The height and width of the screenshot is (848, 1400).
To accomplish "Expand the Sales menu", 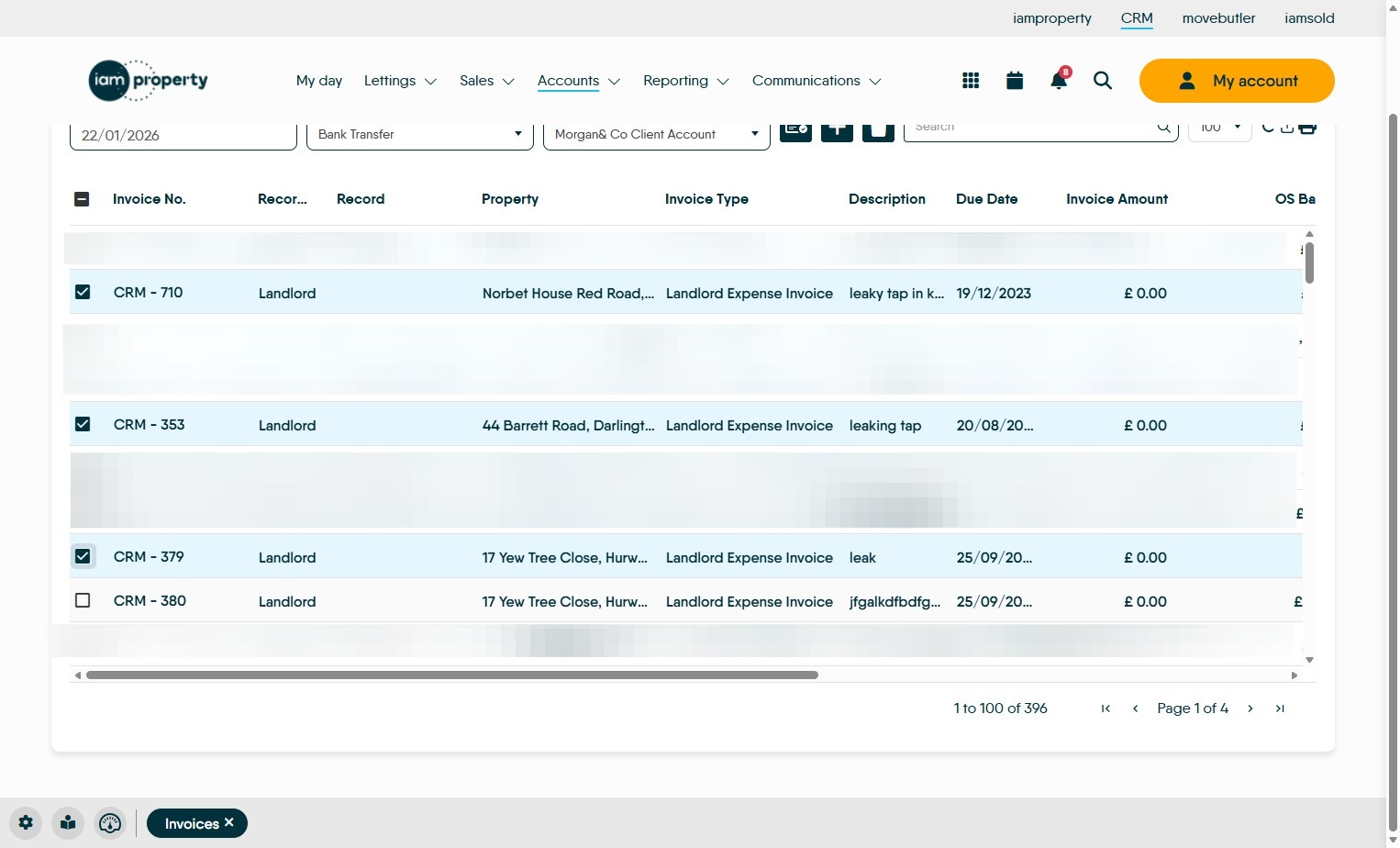I will tap(487, 81).
